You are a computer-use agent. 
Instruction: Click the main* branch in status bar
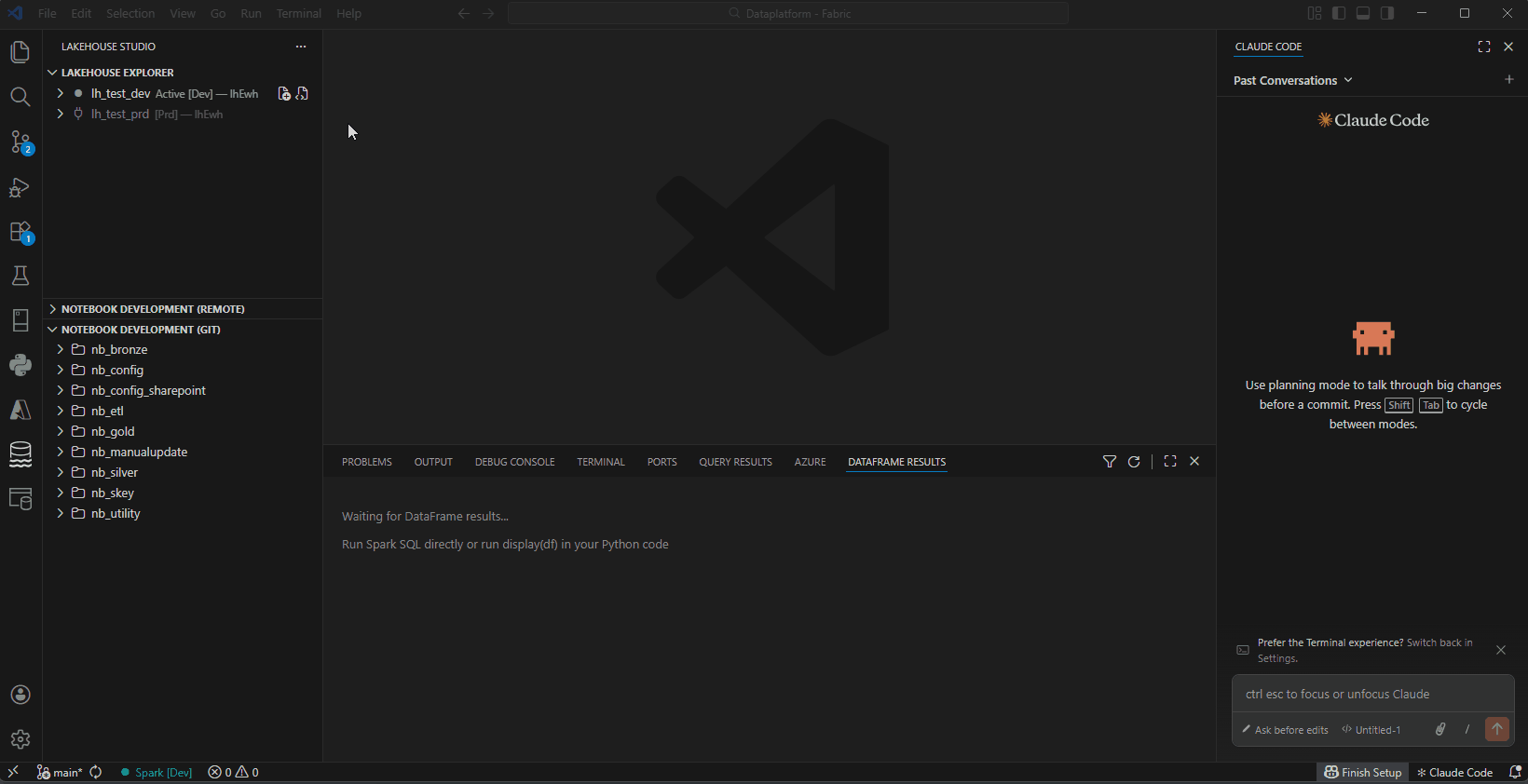(x=60, y=772)
